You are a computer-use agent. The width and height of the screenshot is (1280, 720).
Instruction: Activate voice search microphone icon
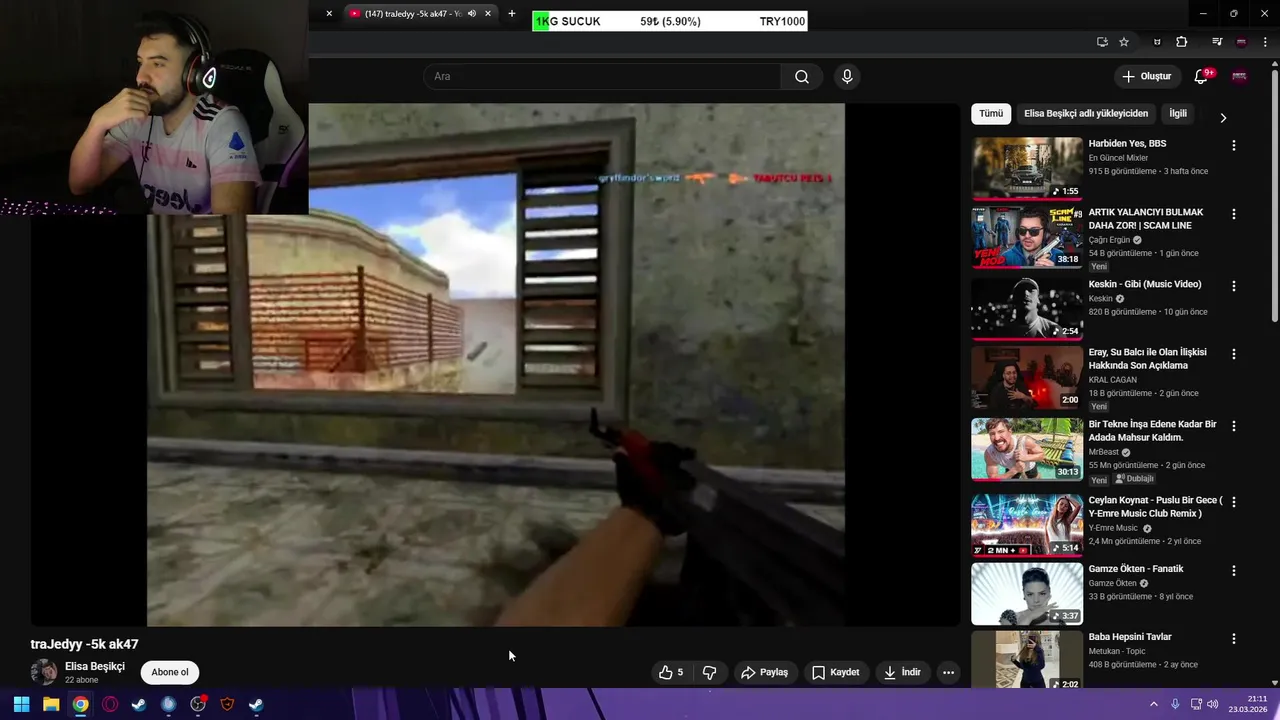tap(847, 77)
